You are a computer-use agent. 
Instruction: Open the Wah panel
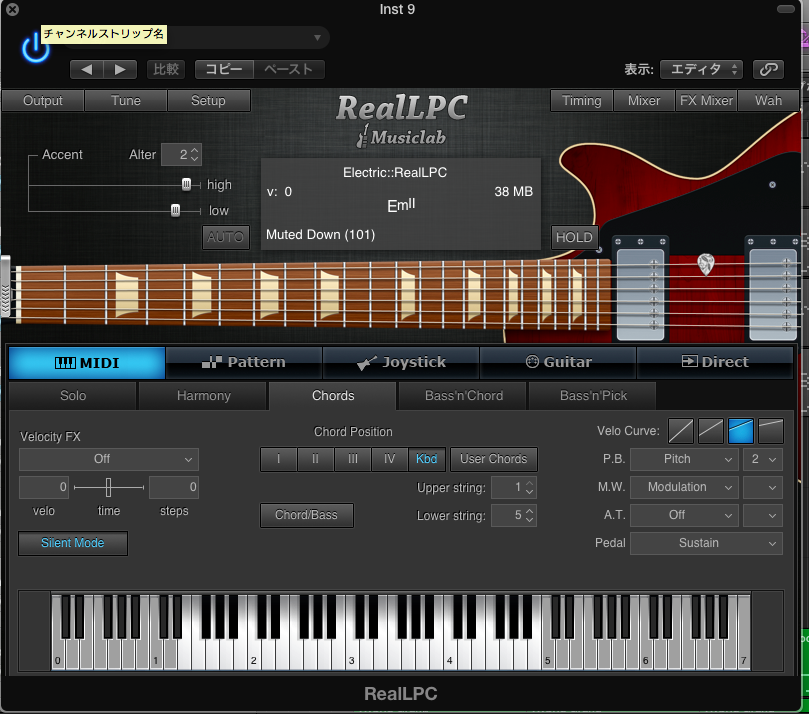[x=768, y=101]
